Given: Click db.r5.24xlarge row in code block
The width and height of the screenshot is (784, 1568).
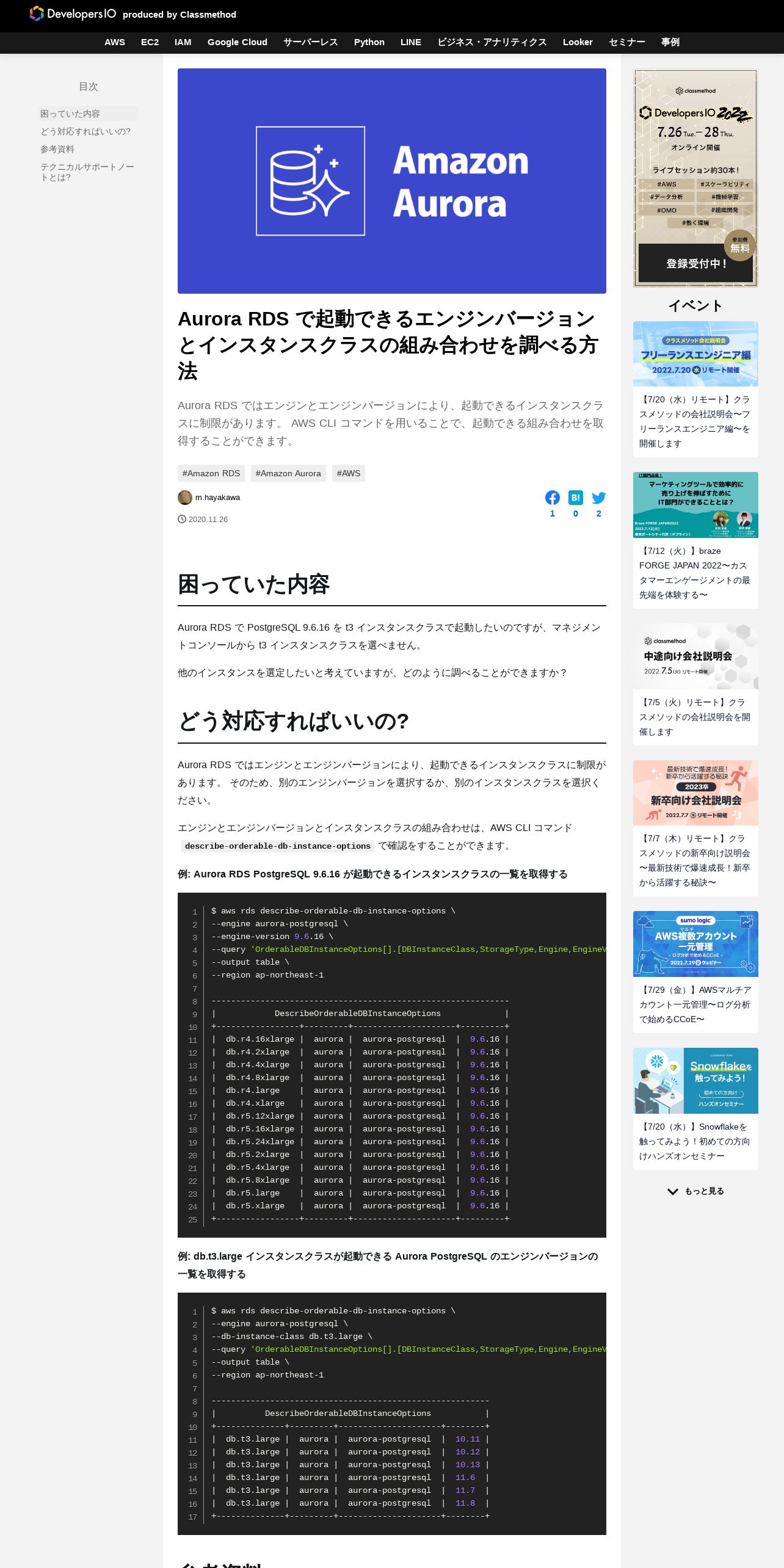Looking at the screenshot, I should 360,1142.
